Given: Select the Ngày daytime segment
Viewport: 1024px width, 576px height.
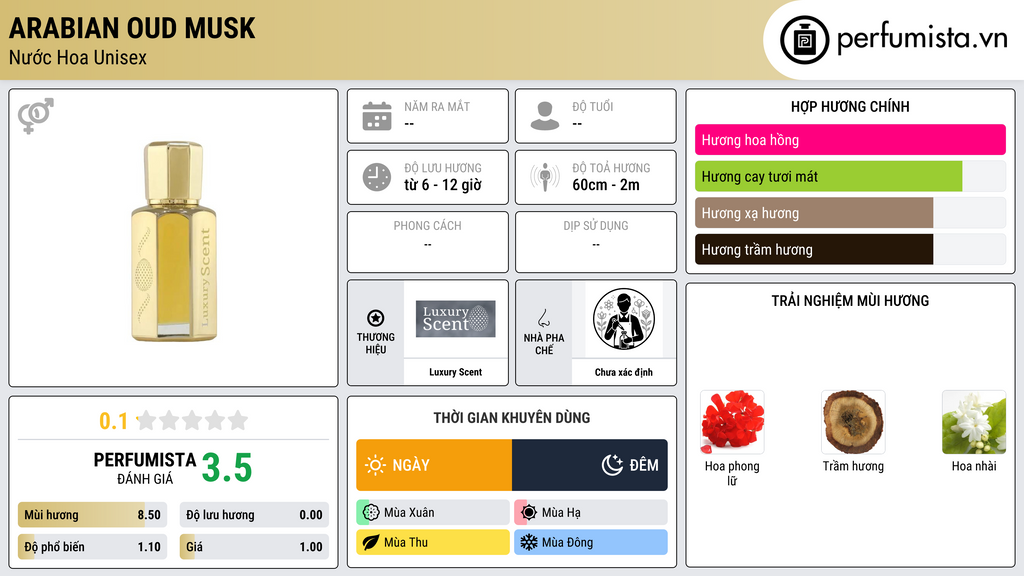Looking at the screenshot, I should (434, 465).
